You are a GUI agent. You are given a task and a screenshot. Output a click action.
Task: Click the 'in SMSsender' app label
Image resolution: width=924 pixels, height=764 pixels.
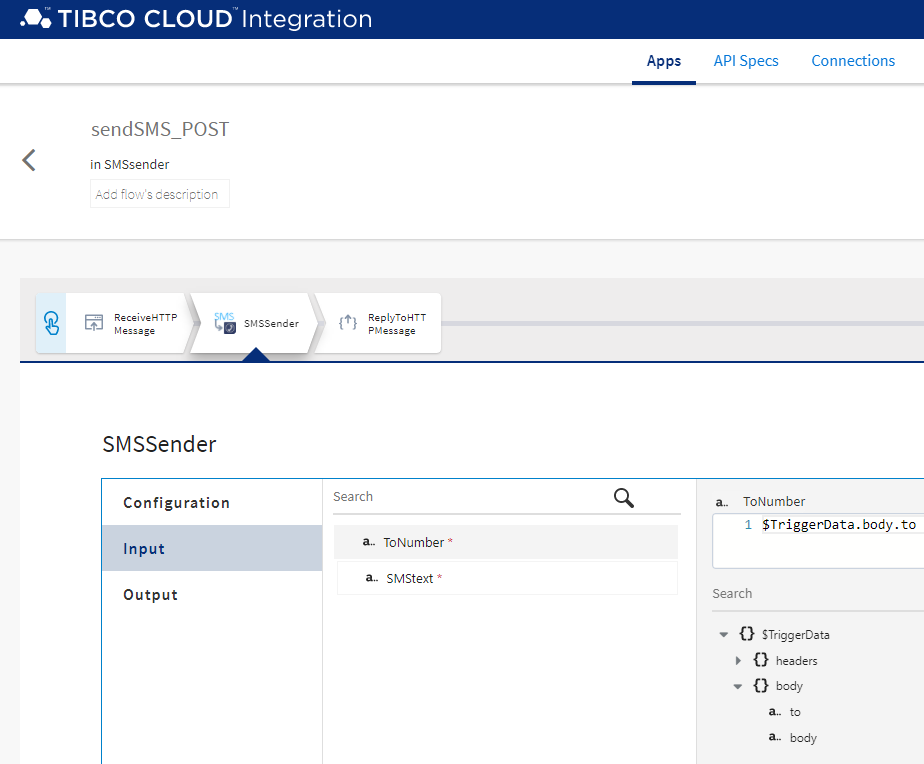[130, 164]
